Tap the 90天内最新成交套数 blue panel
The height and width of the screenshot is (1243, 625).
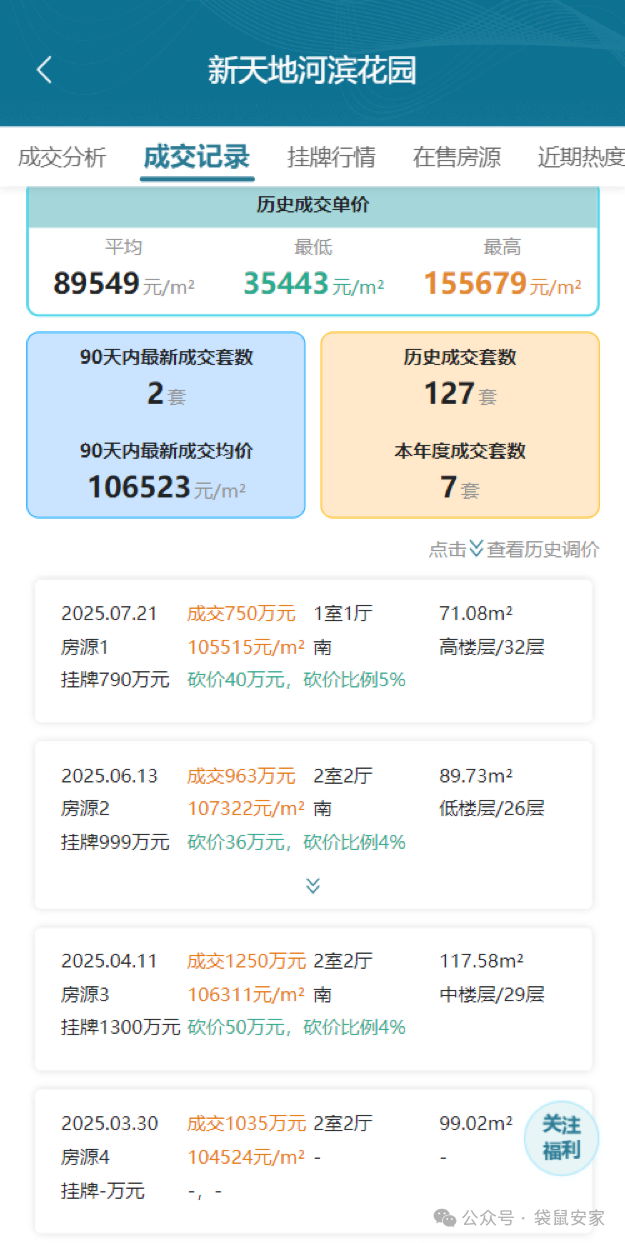coord(166,425)
